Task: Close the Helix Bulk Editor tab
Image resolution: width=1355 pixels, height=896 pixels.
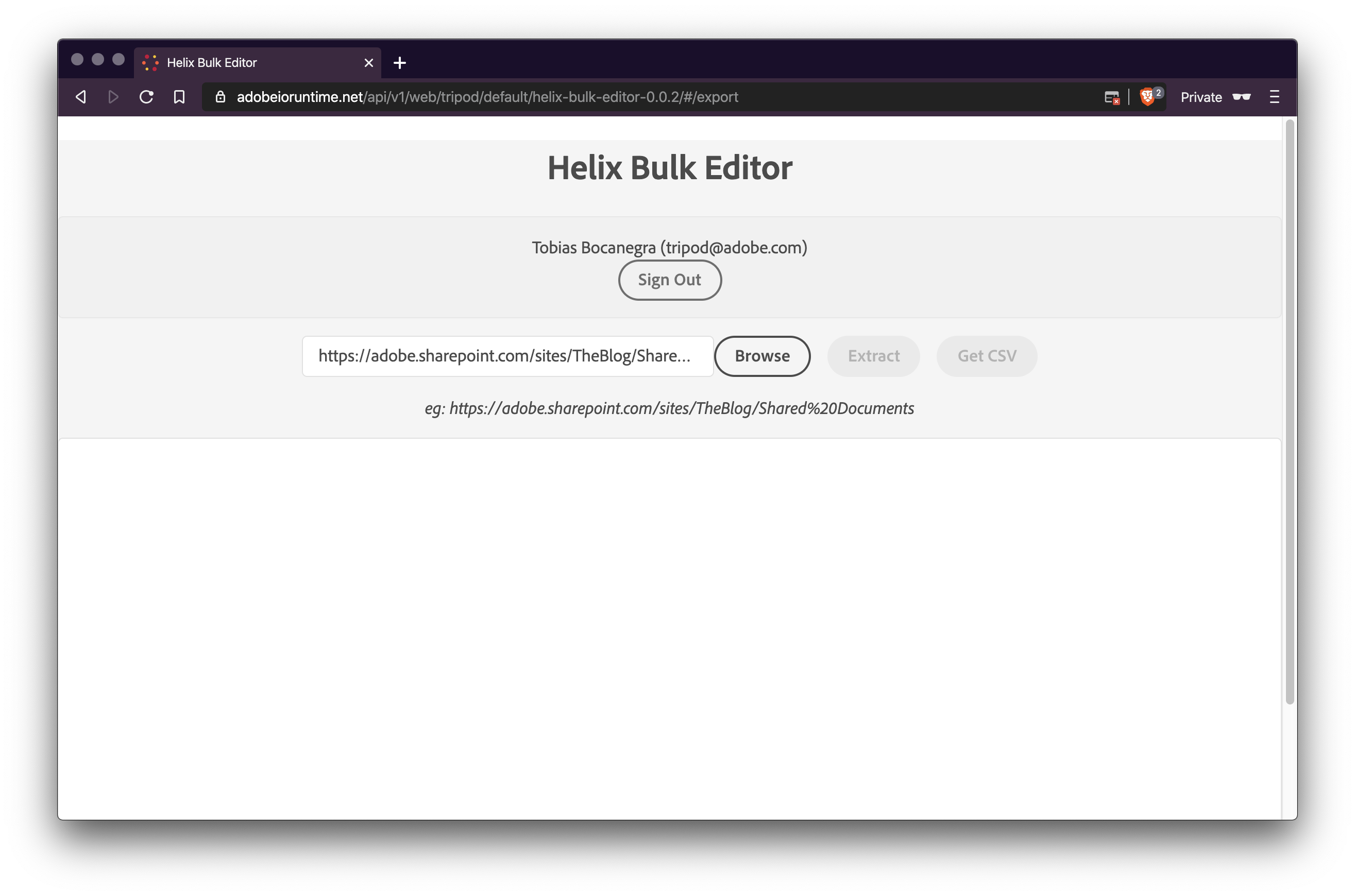Action: click(x=368, y=62)
